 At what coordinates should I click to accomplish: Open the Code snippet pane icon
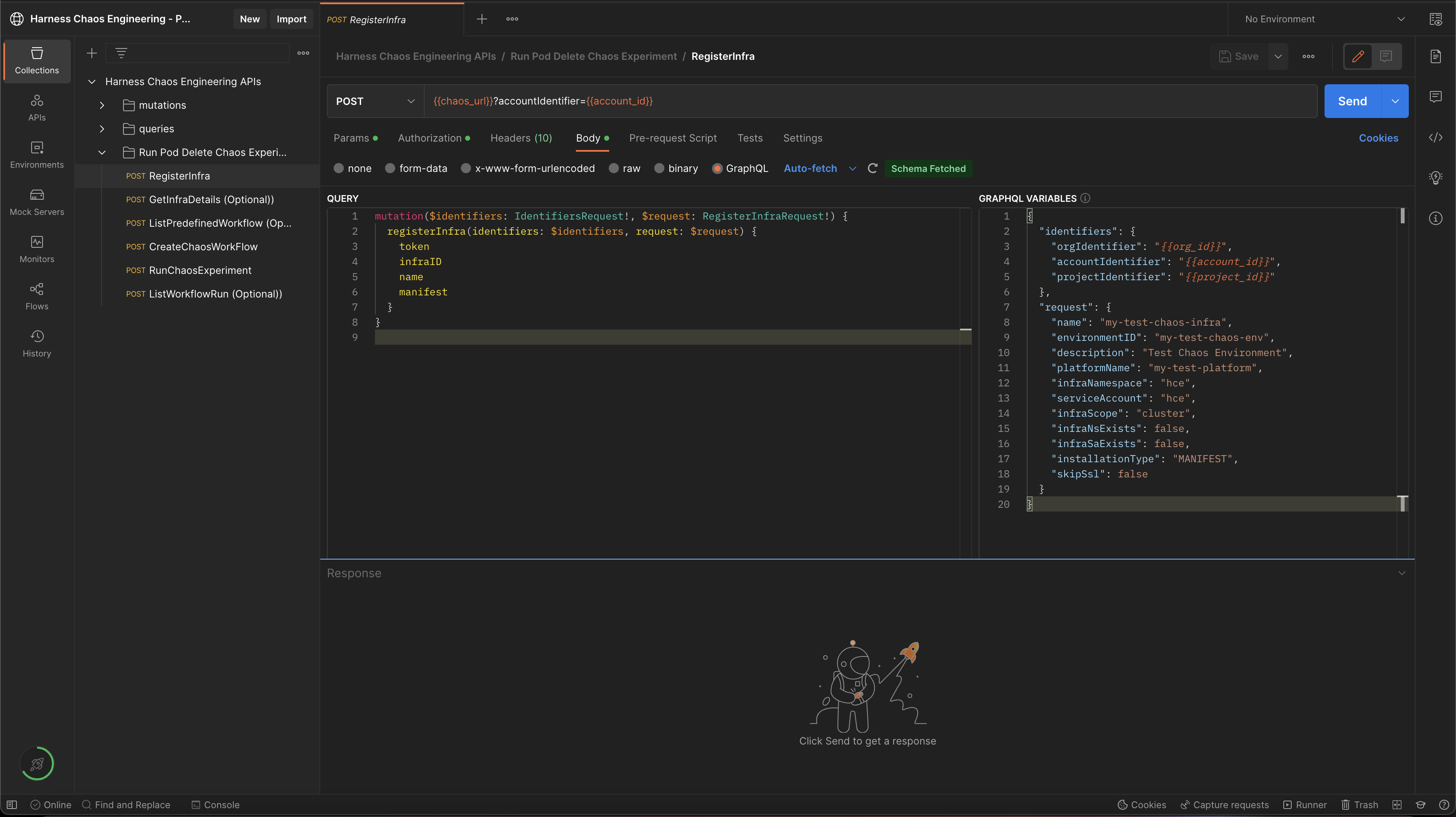point(1436,137)
